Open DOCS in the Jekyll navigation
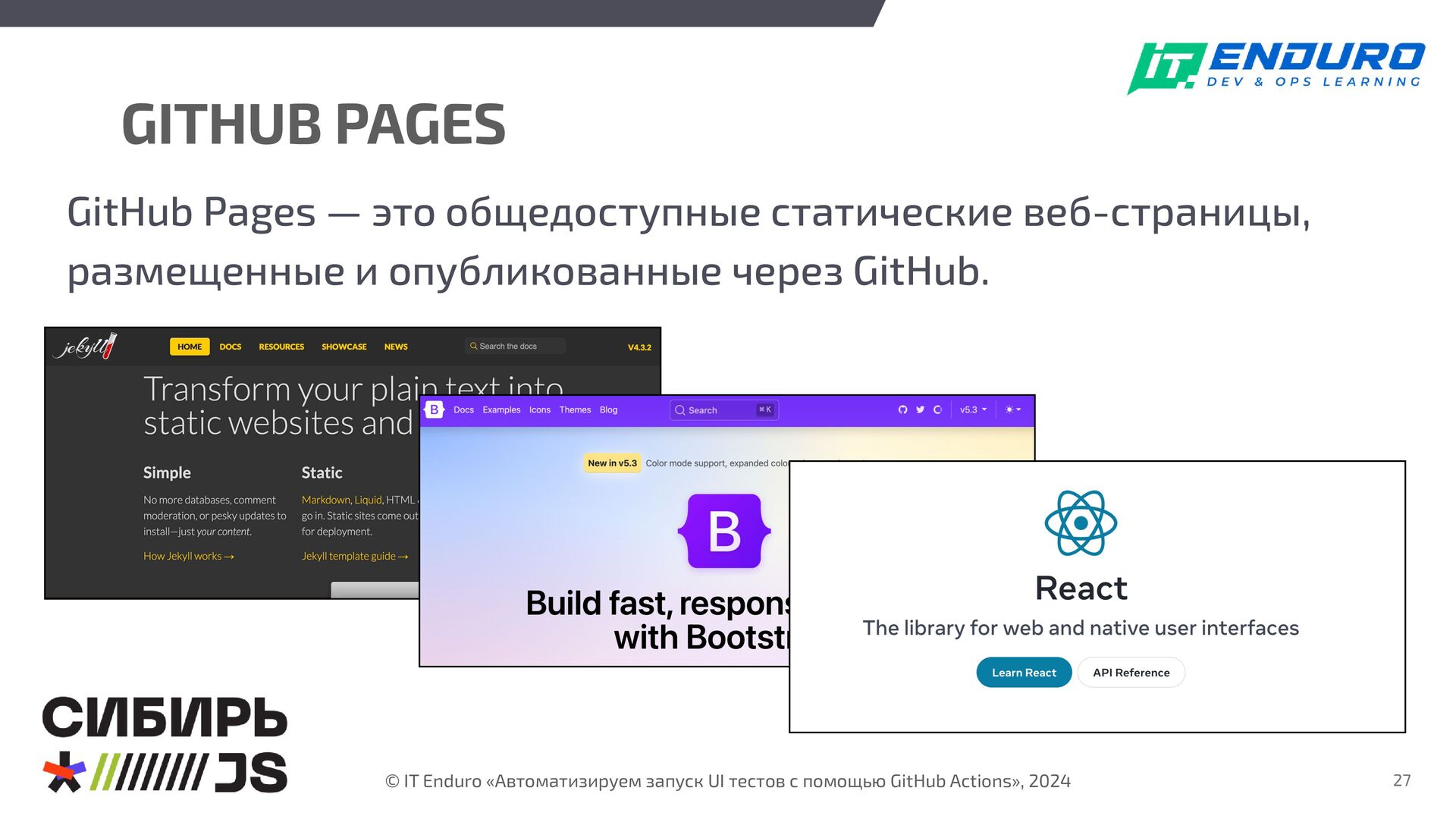This screenshot has height=819, width=1456. click(x=231, y=347)
